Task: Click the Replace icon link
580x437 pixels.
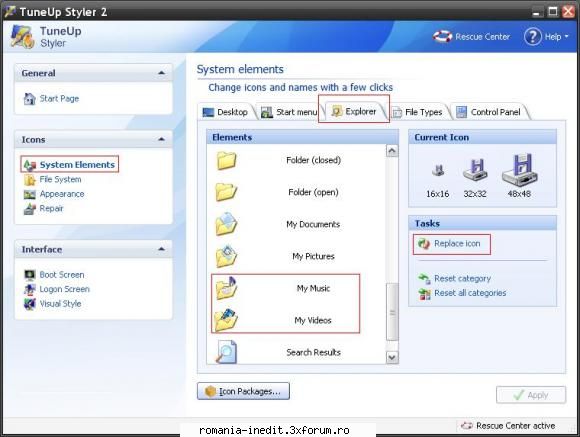Action: pyautogui.click(x=457, y=243)
